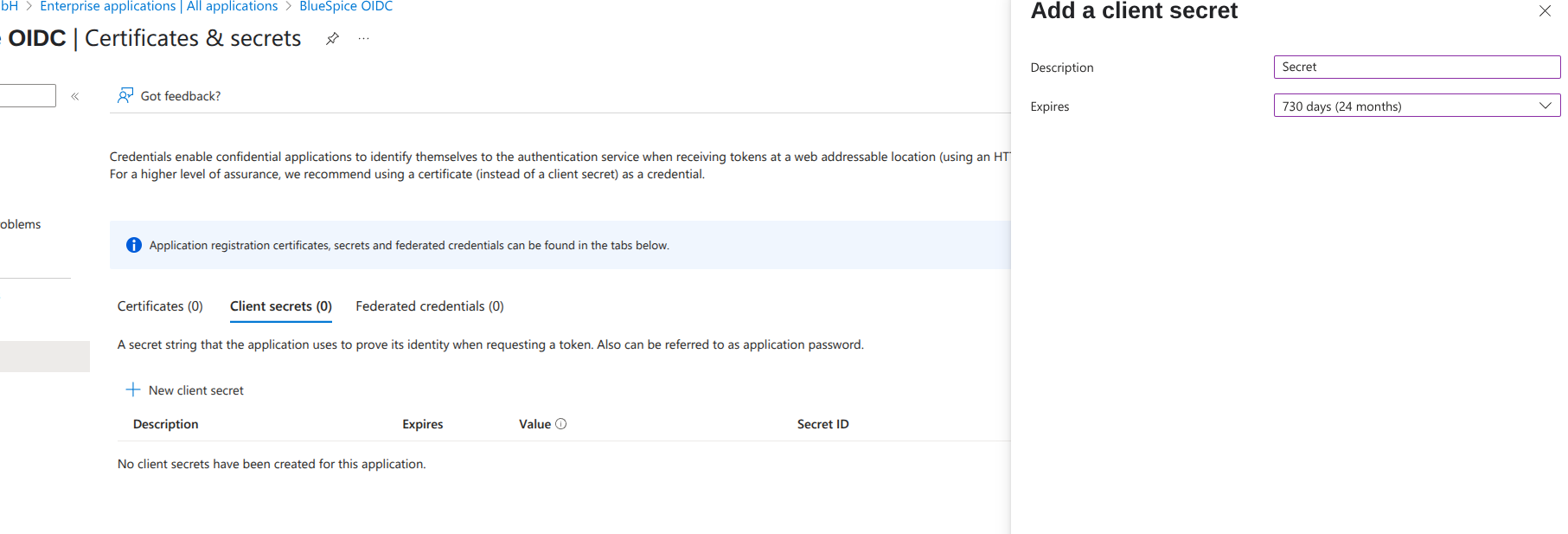Screen dimensions: 1568x534
Task: Navigate to BlueSpice OIDC breadcrumb
Action: (x=346, y=7)
